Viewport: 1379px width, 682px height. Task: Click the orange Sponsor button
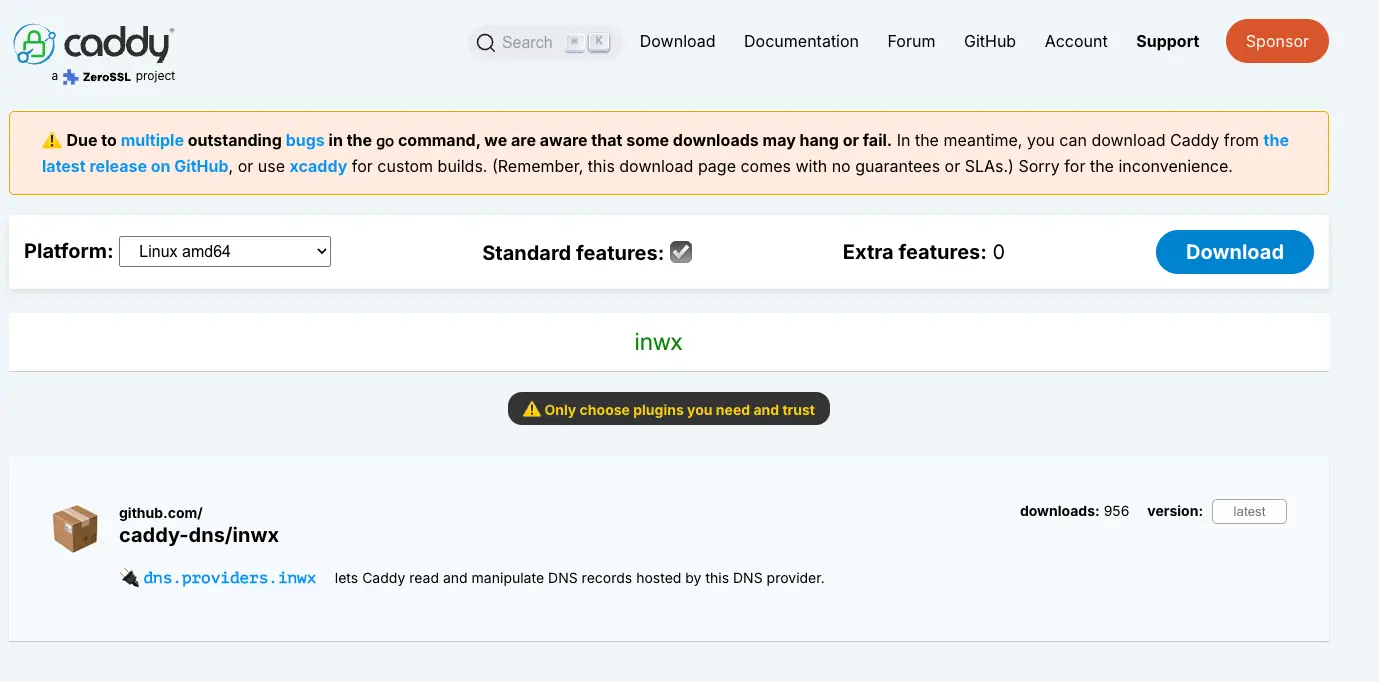click(1276, 41)
